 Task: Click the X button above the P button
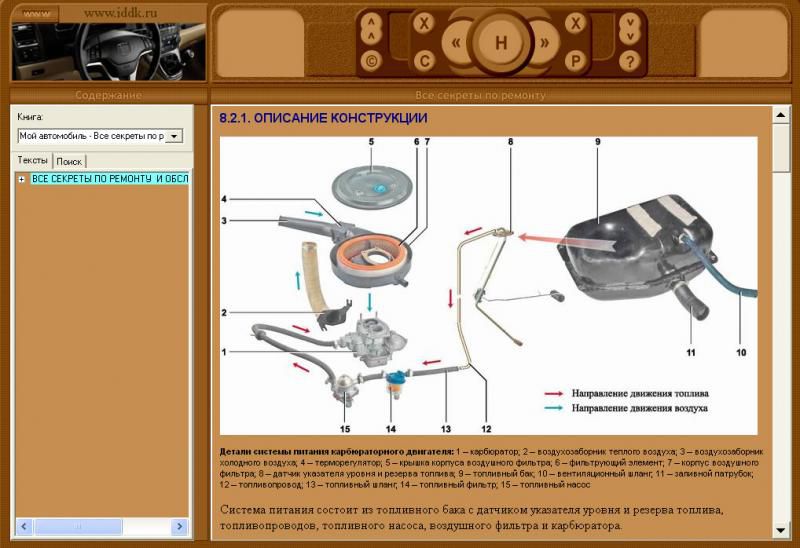coord(575,23)
